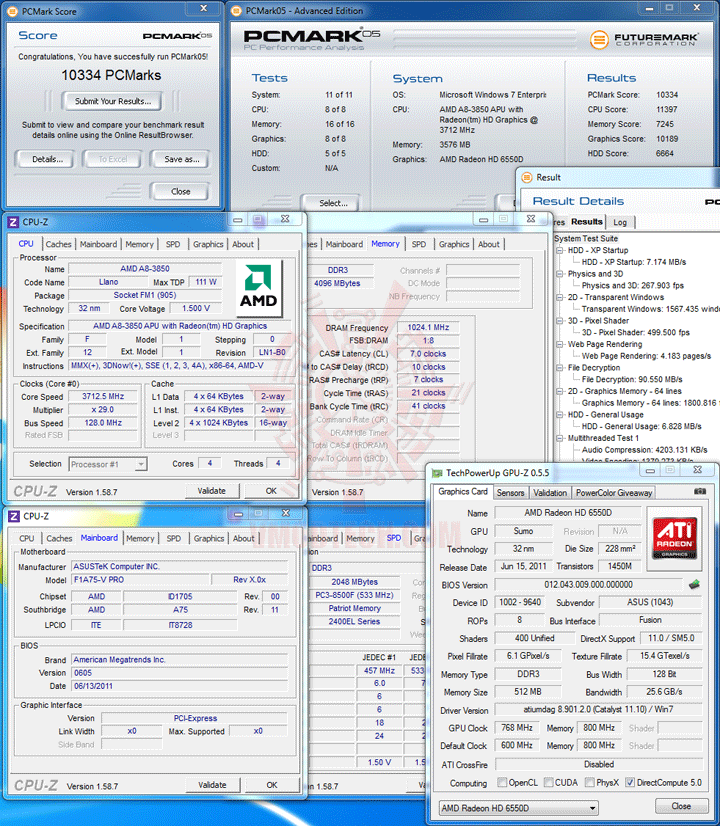Click the Close button in GPU-Z
This screenshot has height=826, width=720.
680,806
